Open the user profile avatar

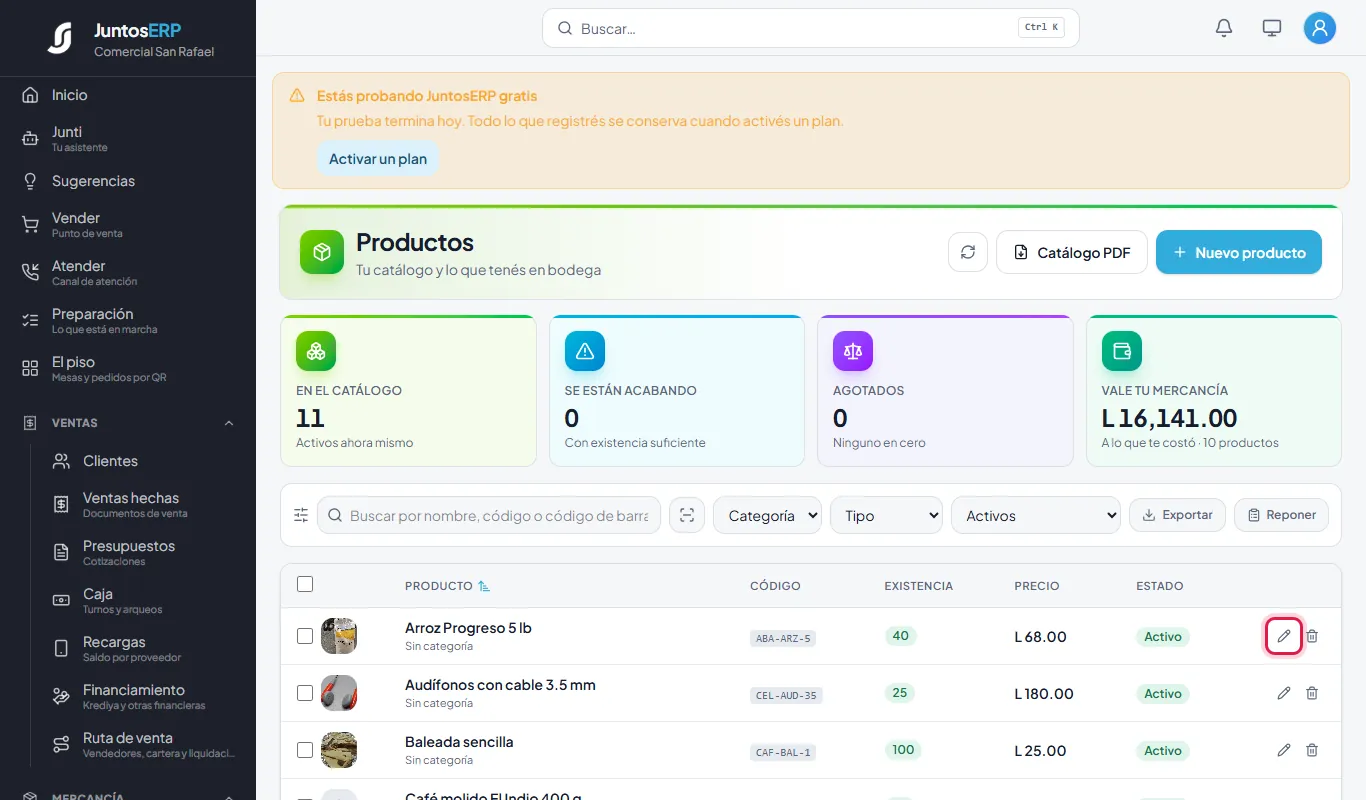pos(1320,28)
